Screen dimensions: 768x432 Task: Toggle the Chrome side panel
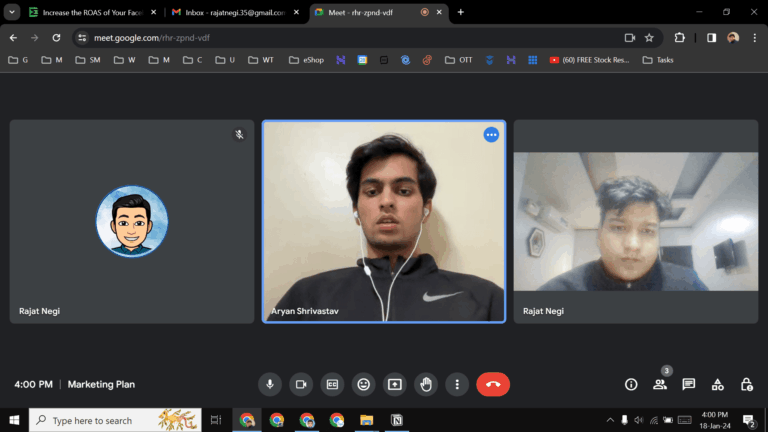[712, 38]
